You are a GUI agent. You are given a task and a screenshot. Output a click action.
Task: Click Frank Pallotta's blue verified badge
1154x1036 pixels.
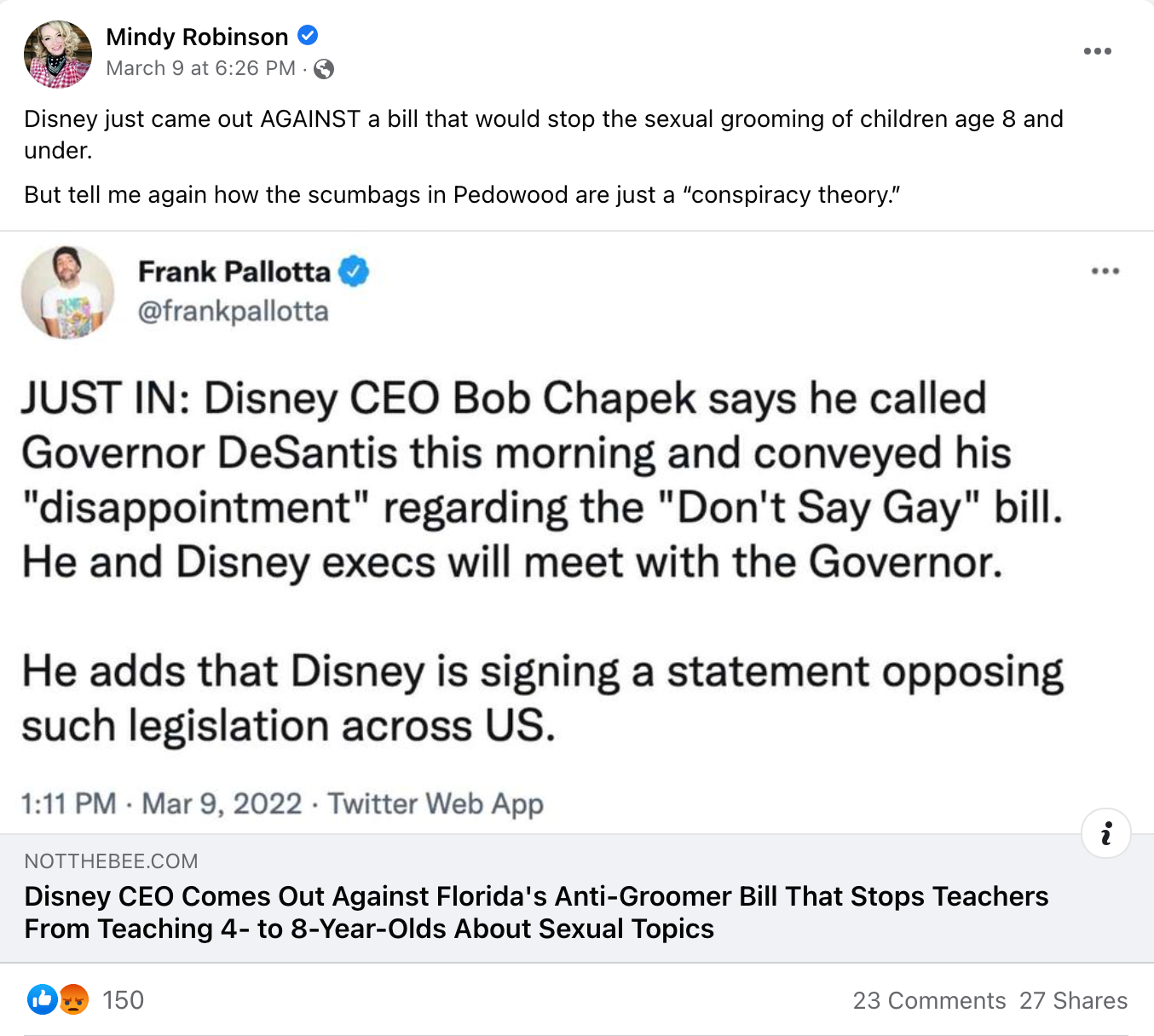coord(354,272)
